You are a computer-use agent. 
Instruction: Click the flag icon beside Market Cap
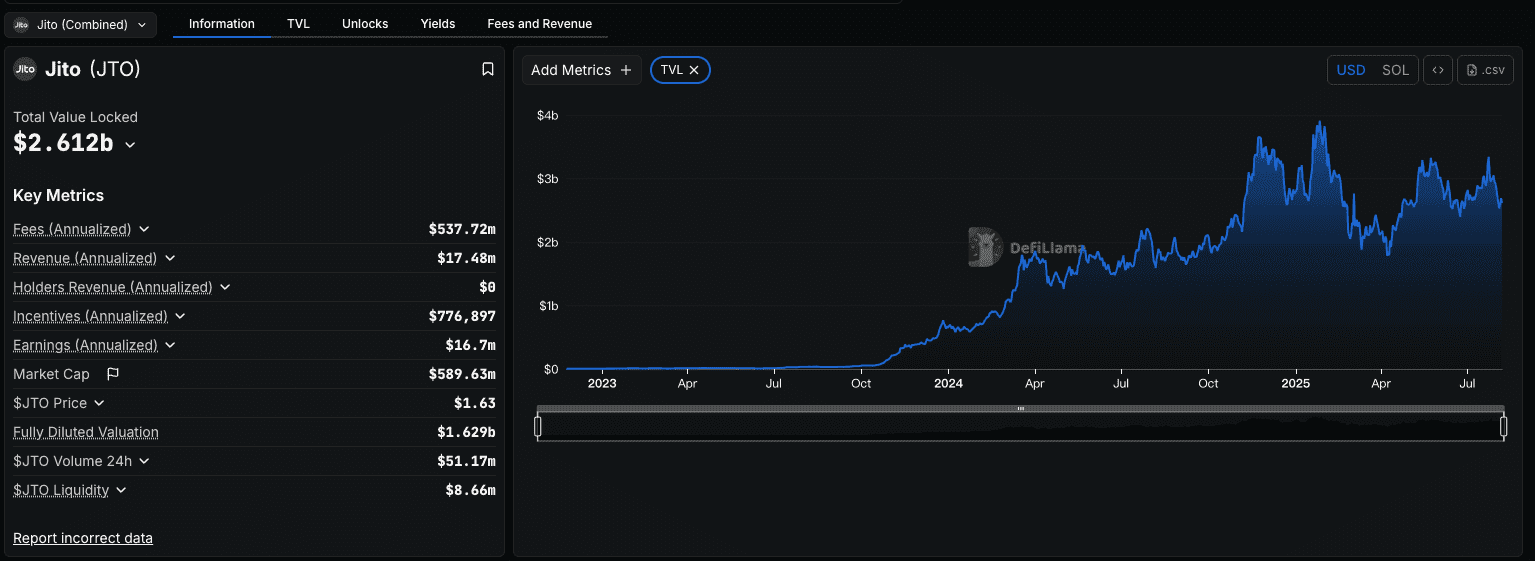tap(113, 374)
